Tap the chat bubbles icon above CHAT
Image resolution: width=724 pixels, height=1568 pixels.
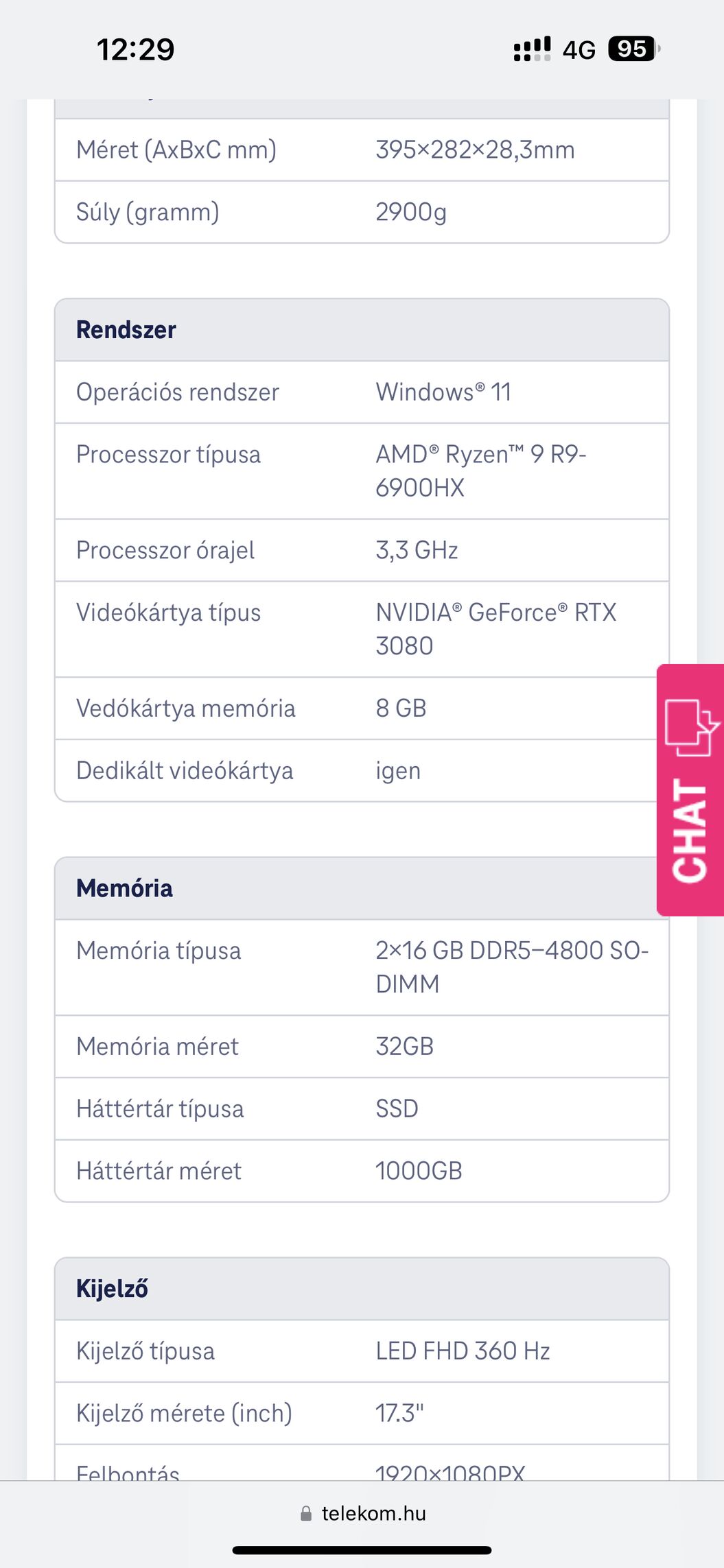click(691, 727)
